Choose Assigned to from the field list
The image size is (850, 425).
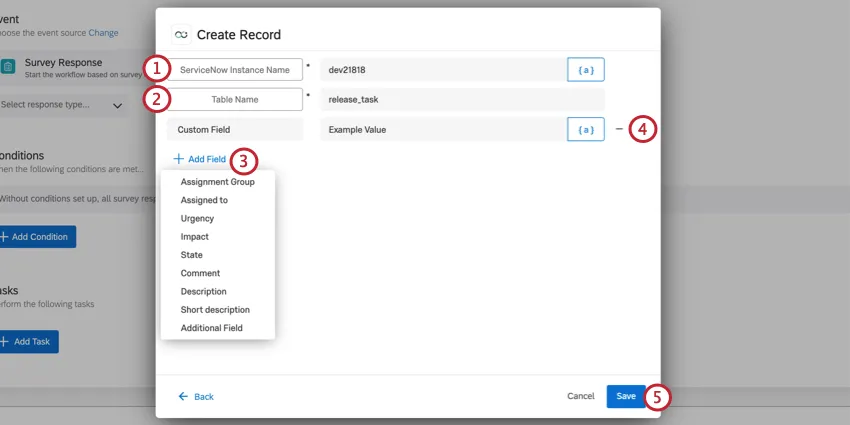204,200
